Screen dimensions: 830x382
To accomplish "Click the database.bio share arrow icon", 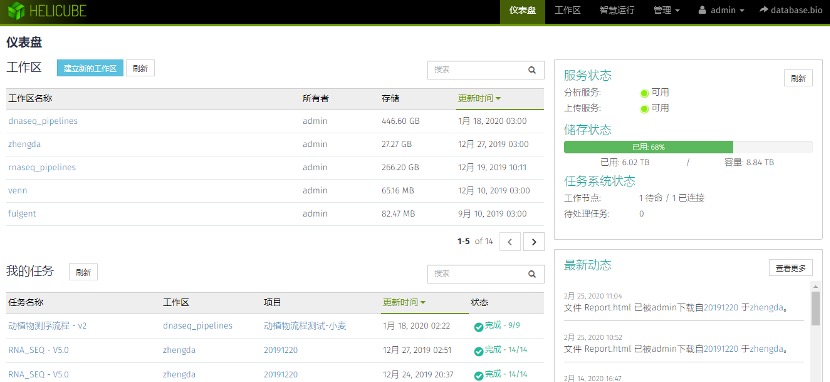I will point(763,10).
